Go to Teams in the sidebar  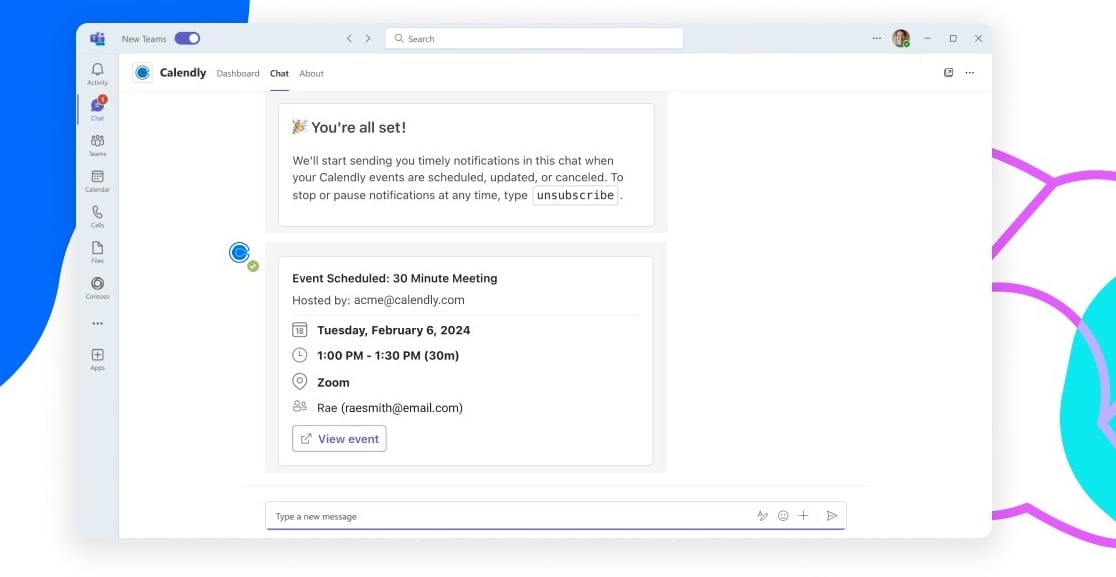coord(98,145)
